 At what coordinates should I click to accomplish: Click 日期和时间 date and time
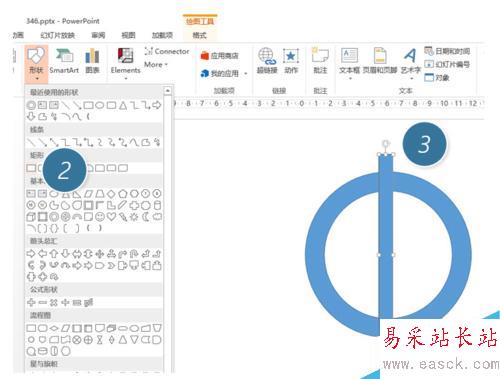pos(447,51)
